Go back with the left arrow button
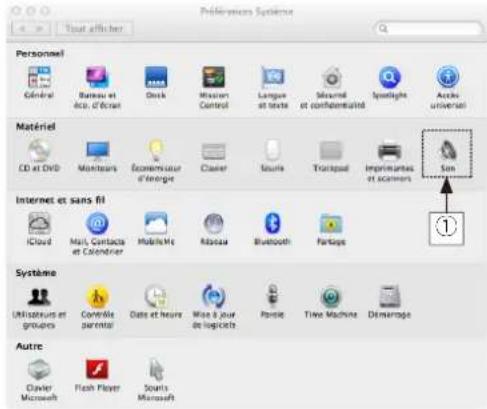 (x=22, y=28)
